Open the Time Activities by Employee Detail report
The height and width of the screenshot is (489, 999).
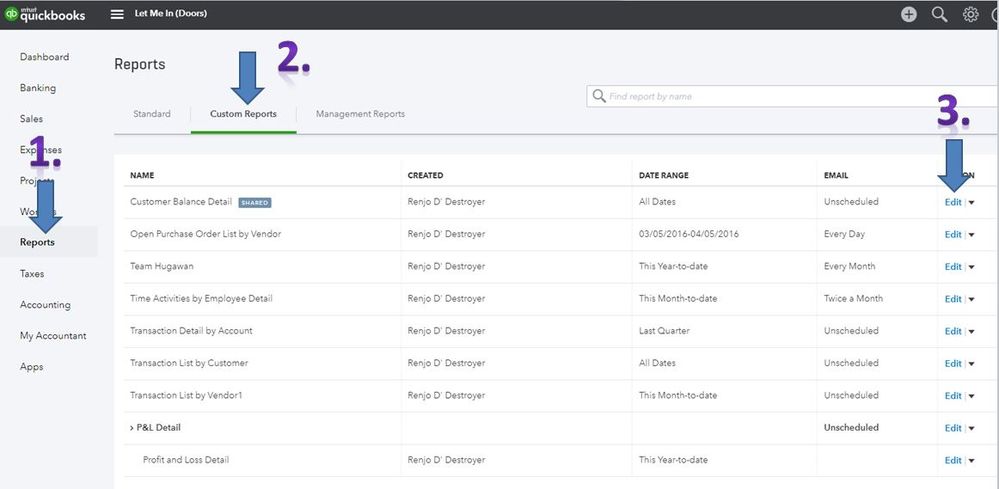pyautogui.click(x=201, y=298)
